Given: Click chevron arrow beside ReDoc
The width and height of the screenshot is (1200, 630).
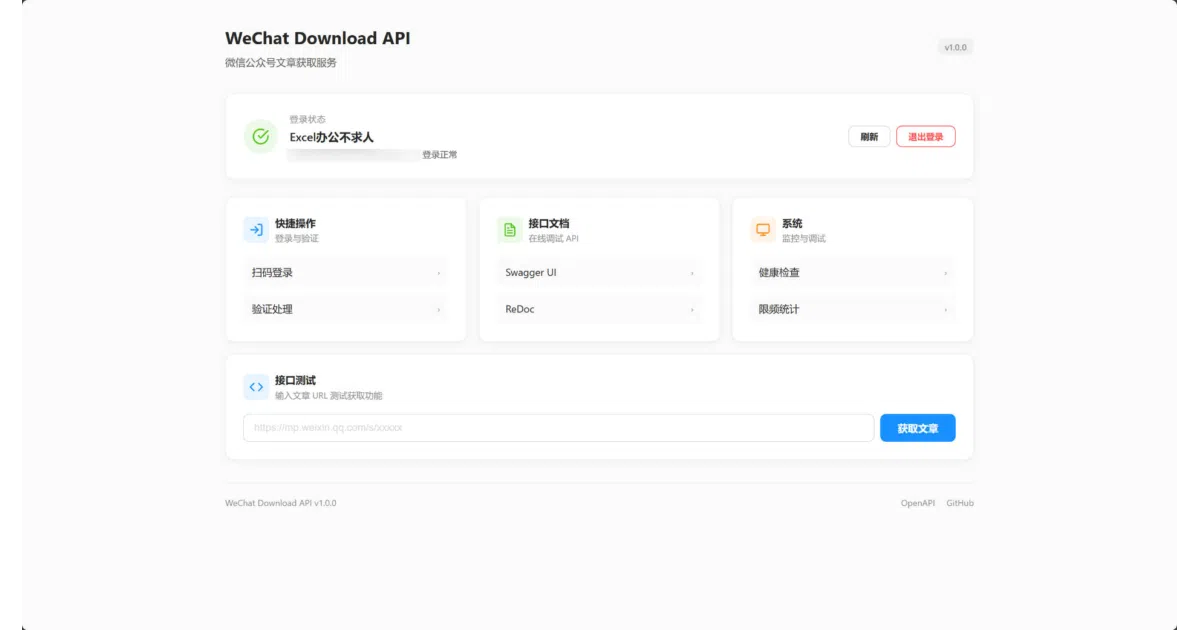Looking at the screenshot, I should tap(692, 310).
